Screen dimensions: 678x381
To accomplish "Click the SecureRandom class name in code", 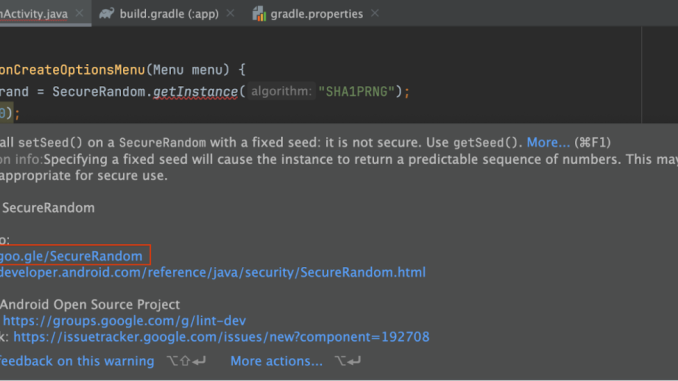I will (x=99, y=92).
